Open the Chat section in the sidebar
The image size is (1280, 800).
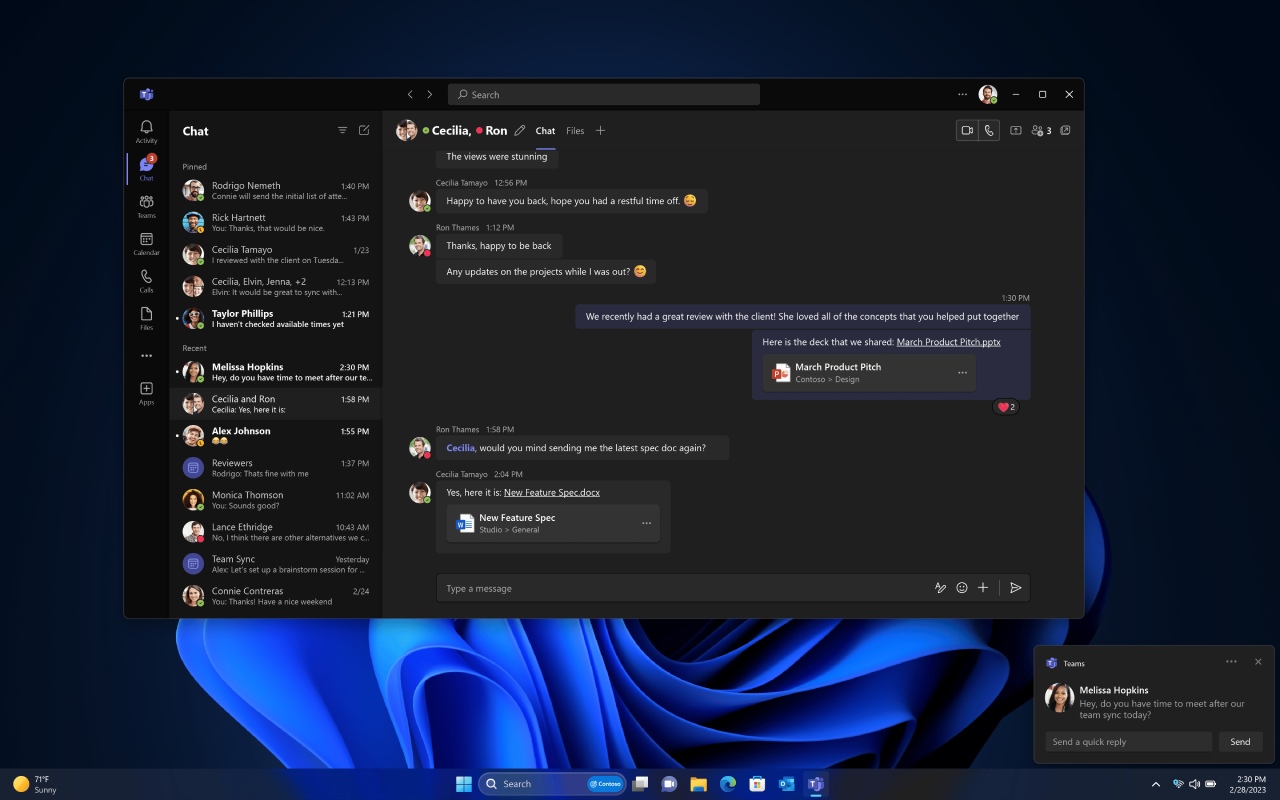[x=146, y=168]
